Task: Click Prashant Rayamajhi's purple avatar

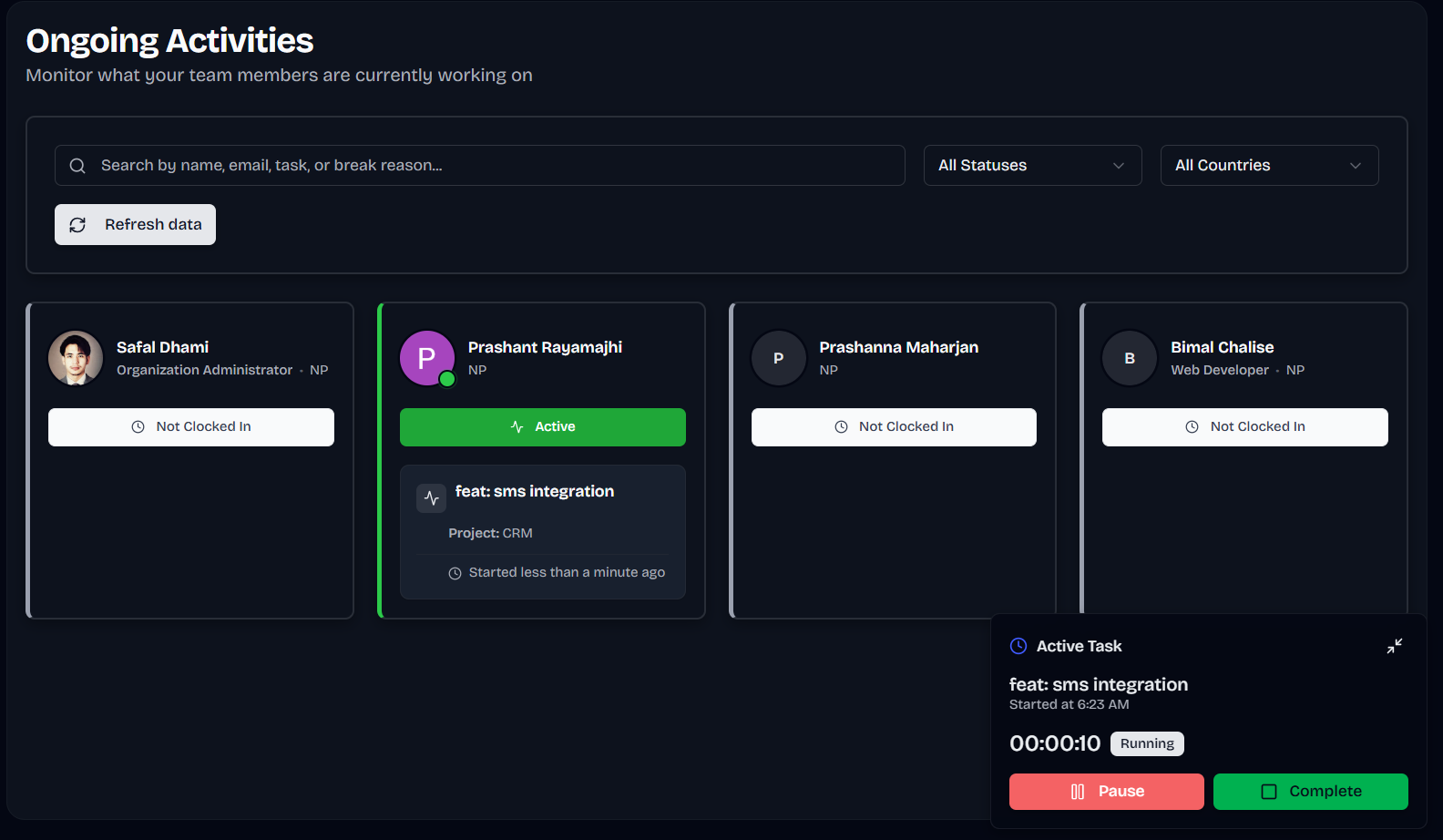Action: click(x=426, y=358)
